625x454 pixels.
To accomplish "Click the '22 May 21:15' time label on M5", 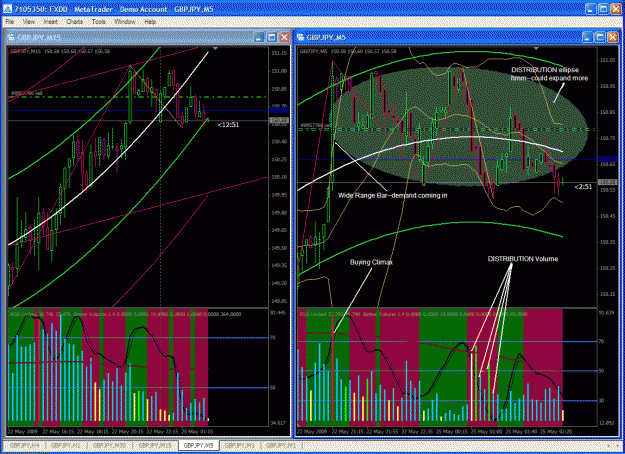I will click(347, 432).
